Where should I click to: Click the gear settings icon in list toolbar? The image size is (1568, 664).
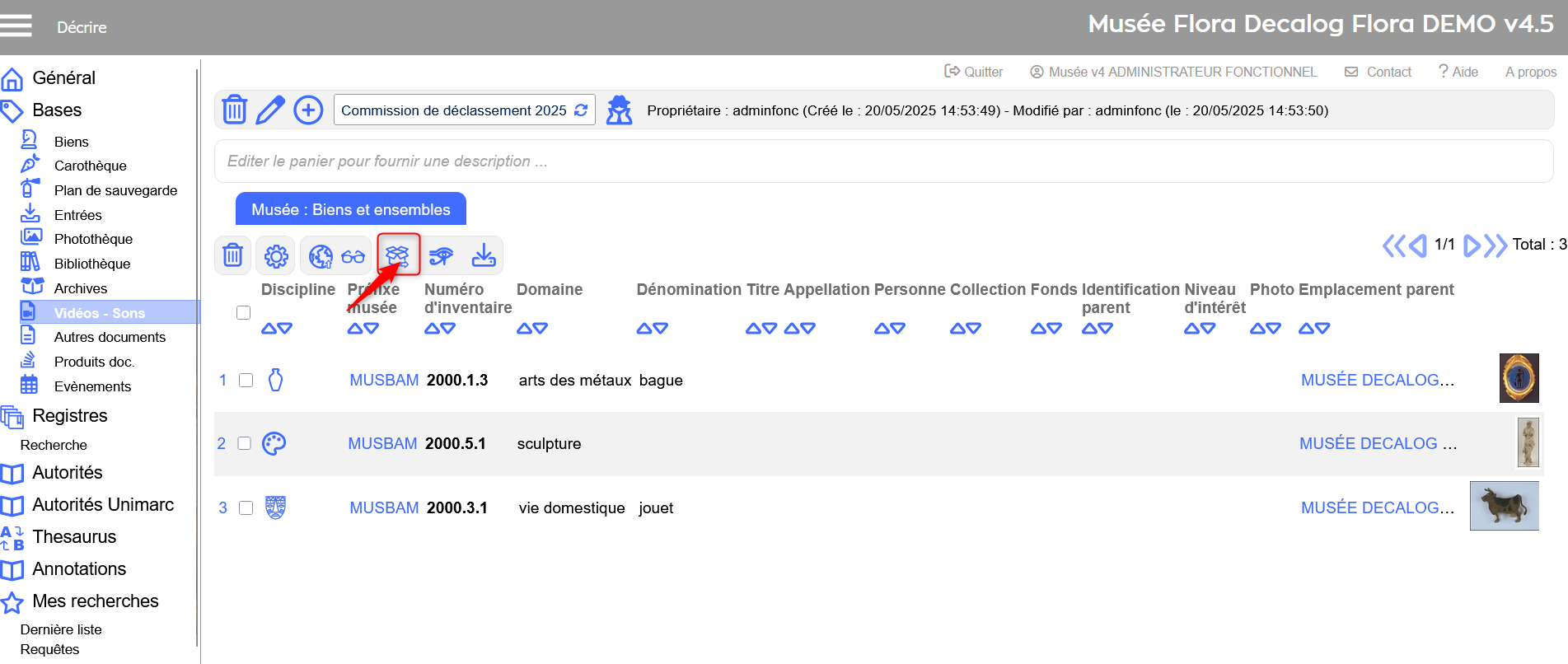[276, 256]
